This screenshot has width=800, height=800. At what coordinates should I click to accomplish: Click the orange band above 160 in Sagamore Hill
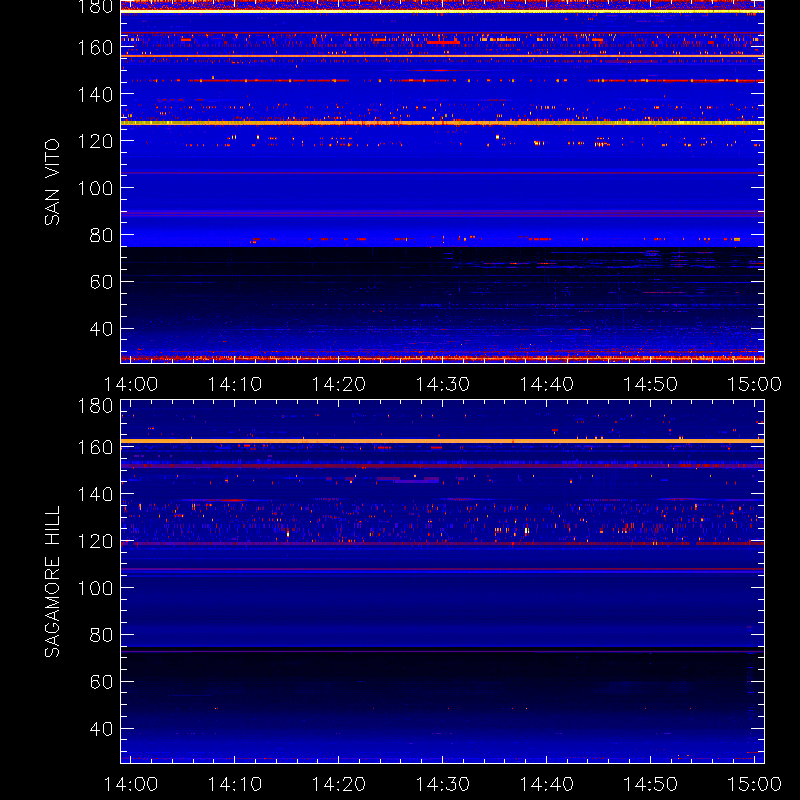(x=442, y=441)
